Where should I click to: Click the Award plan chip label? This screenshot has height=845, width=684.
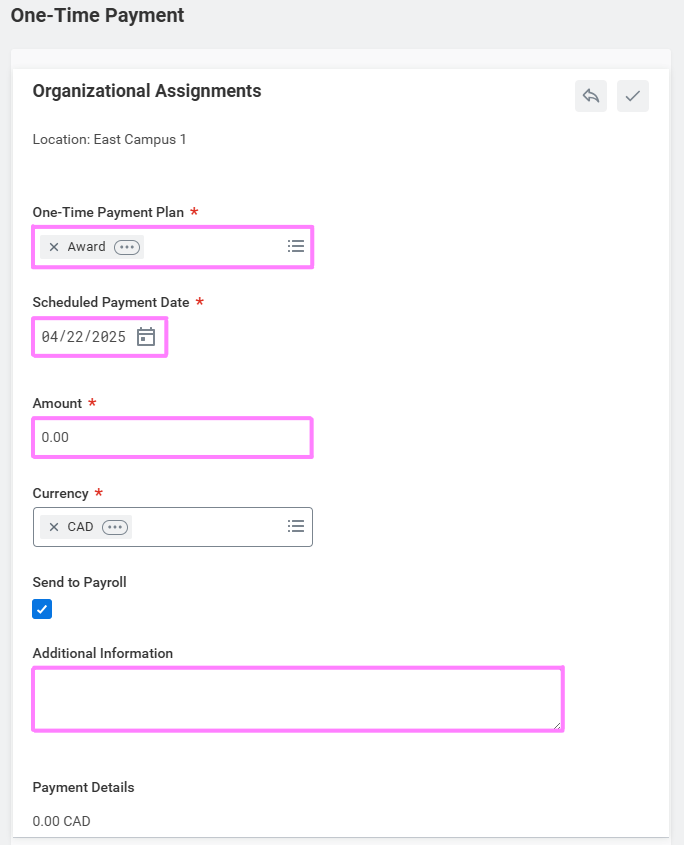(x=86, y=247)
